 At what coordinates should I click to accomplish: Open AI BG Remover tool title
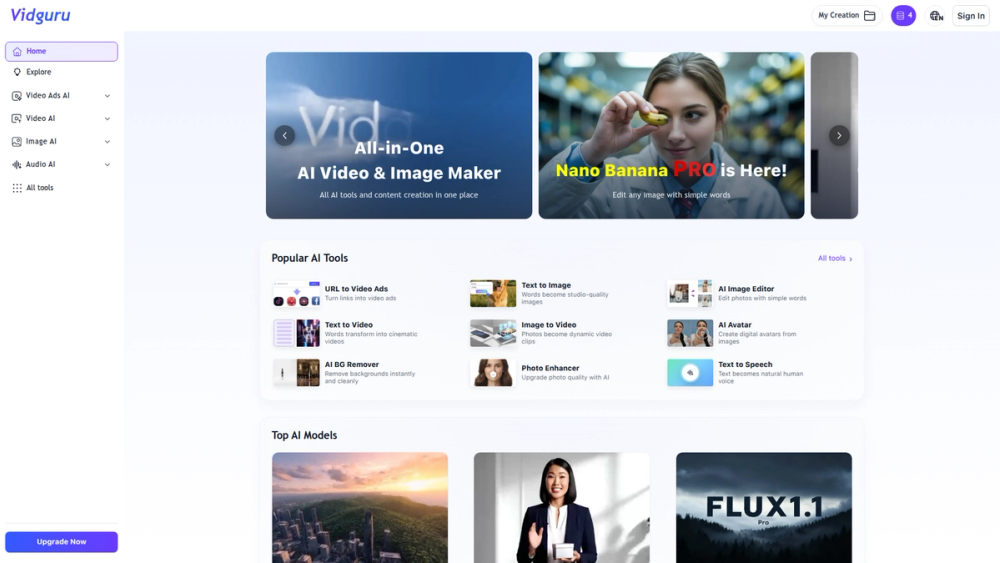(x=351, y=364)
